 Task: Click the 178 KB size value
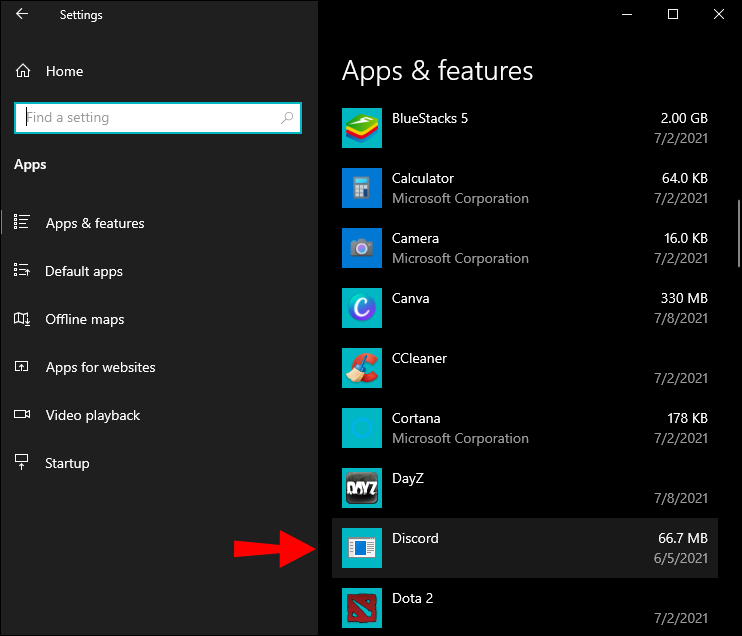(688, 419)
